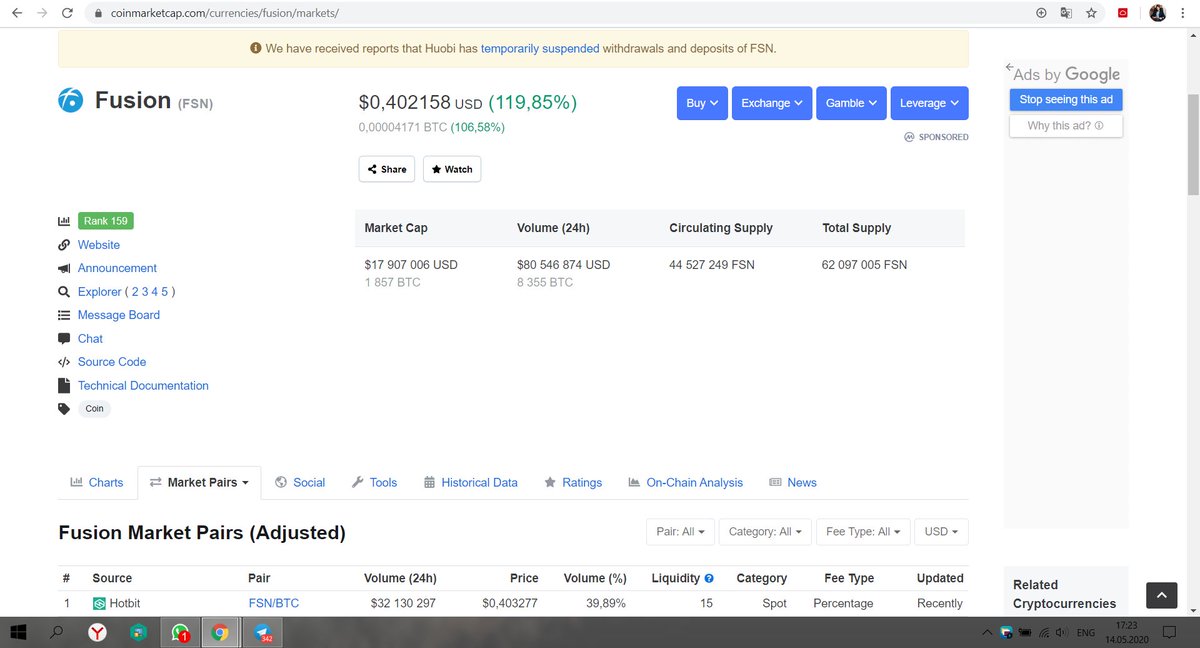This screenshot has height=648, width=1200.
Task: Open the On-Chain Analysis tab
Action: tap(685, 482)
